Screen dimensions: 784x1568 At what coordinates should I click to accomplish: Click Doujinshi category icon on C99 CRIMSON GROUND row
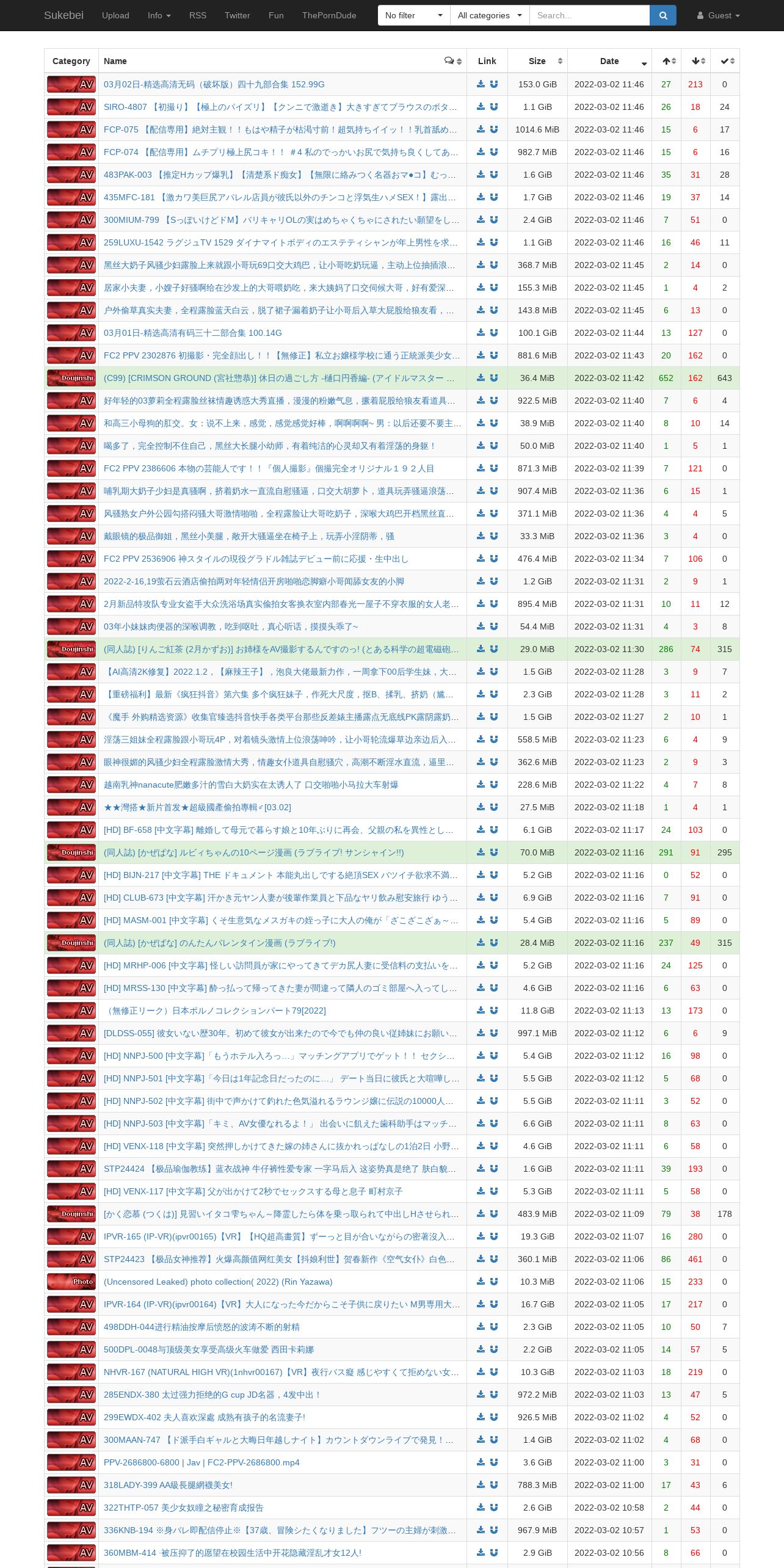(71, 378)
